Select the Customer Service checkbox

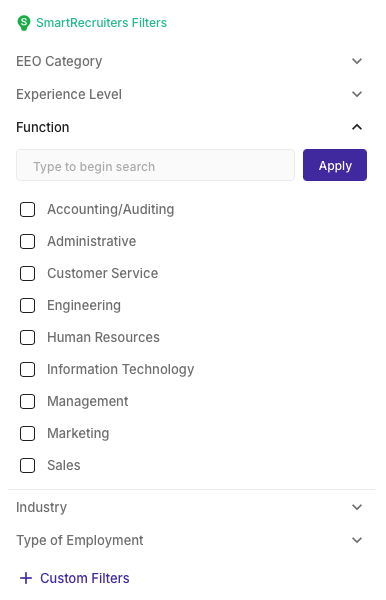(x=28, y=274)
